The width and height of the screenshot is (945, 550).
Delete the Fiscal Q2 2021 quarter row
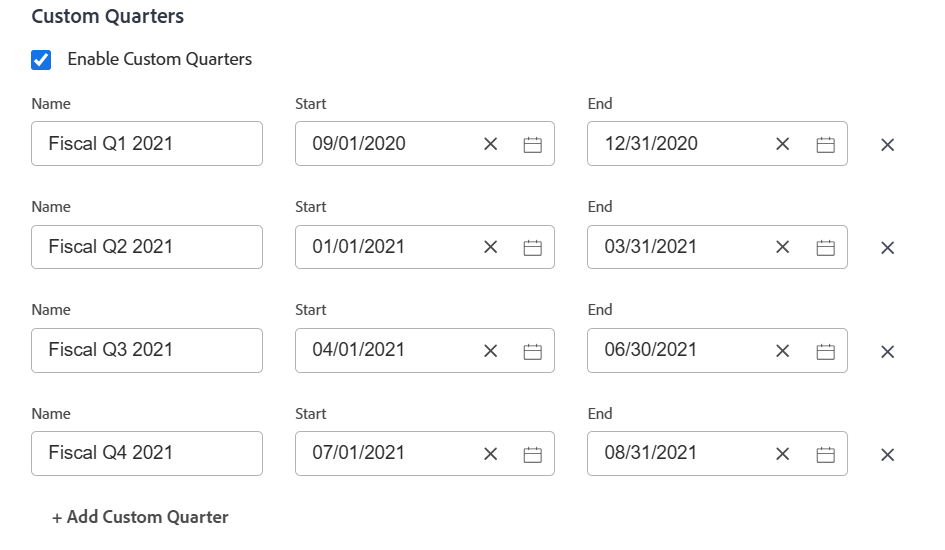tap(887, 248)
